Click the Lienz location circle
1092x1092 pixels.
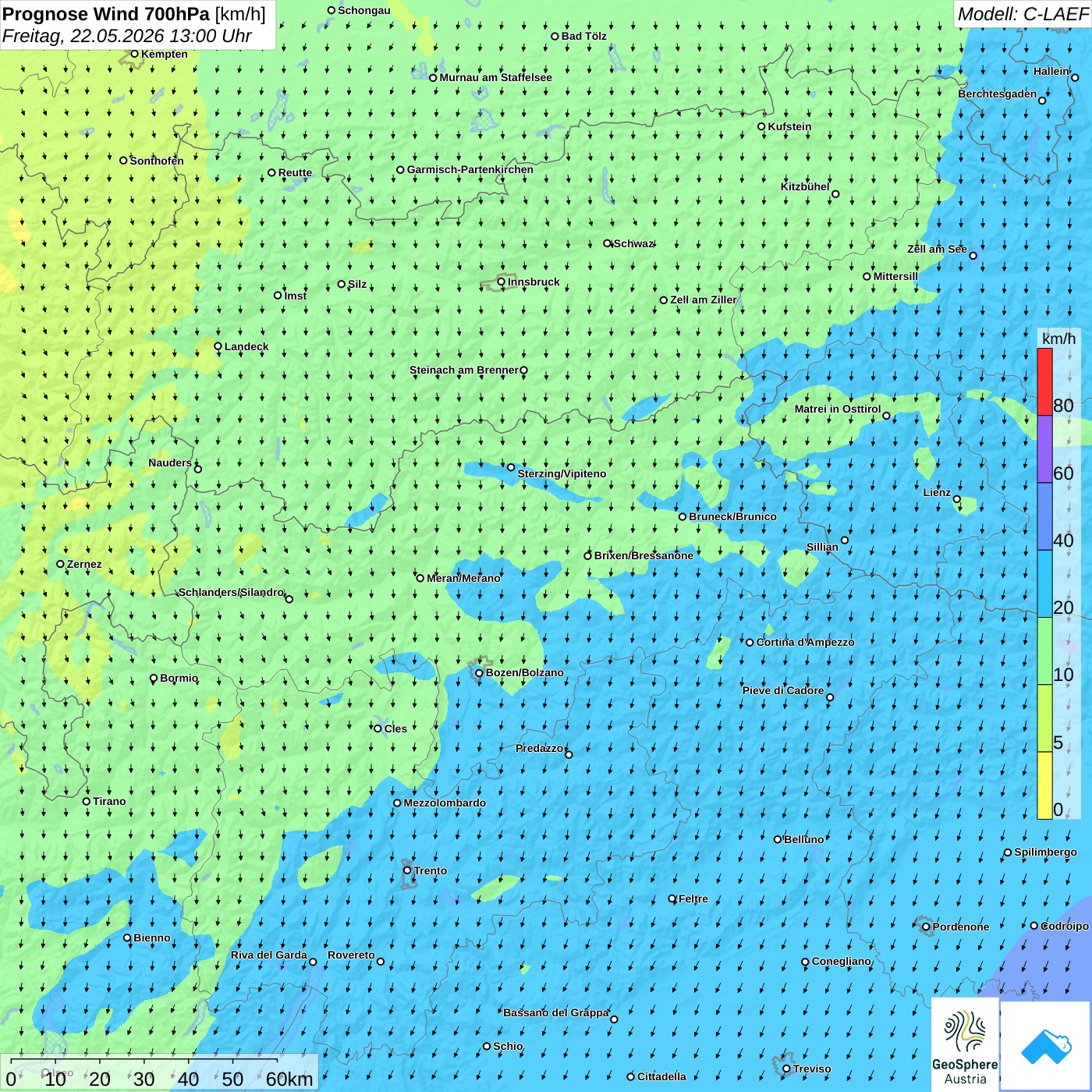pos(957,499)
